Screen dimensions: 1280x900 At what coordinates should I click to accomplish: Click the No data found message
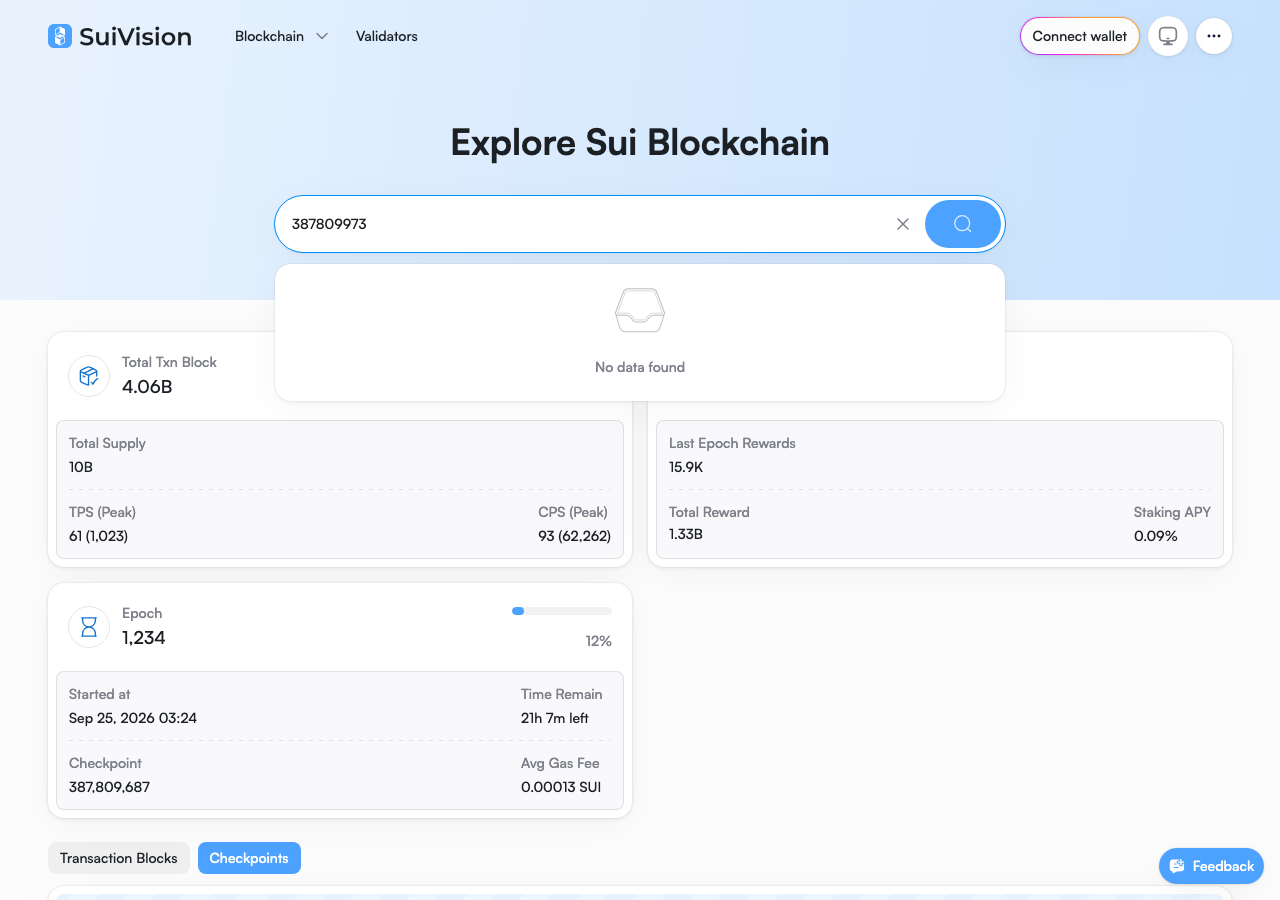pyautogui.click(x=640, y=367)
